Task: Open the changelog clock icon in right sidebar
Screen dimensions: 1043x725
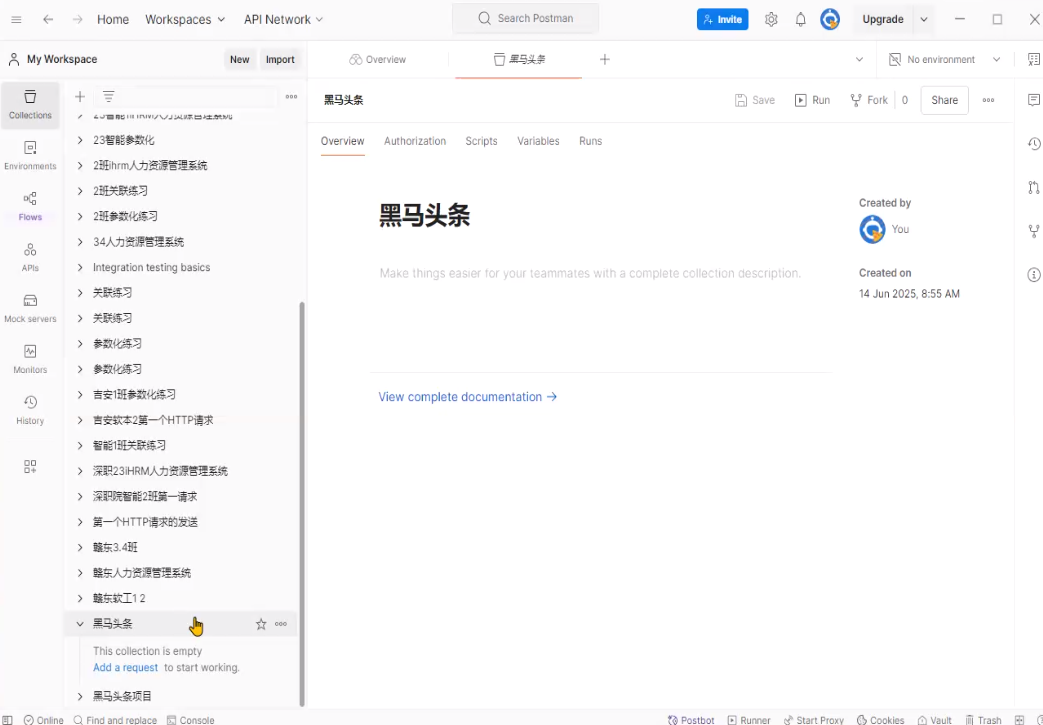Action: pos(1033,144)
